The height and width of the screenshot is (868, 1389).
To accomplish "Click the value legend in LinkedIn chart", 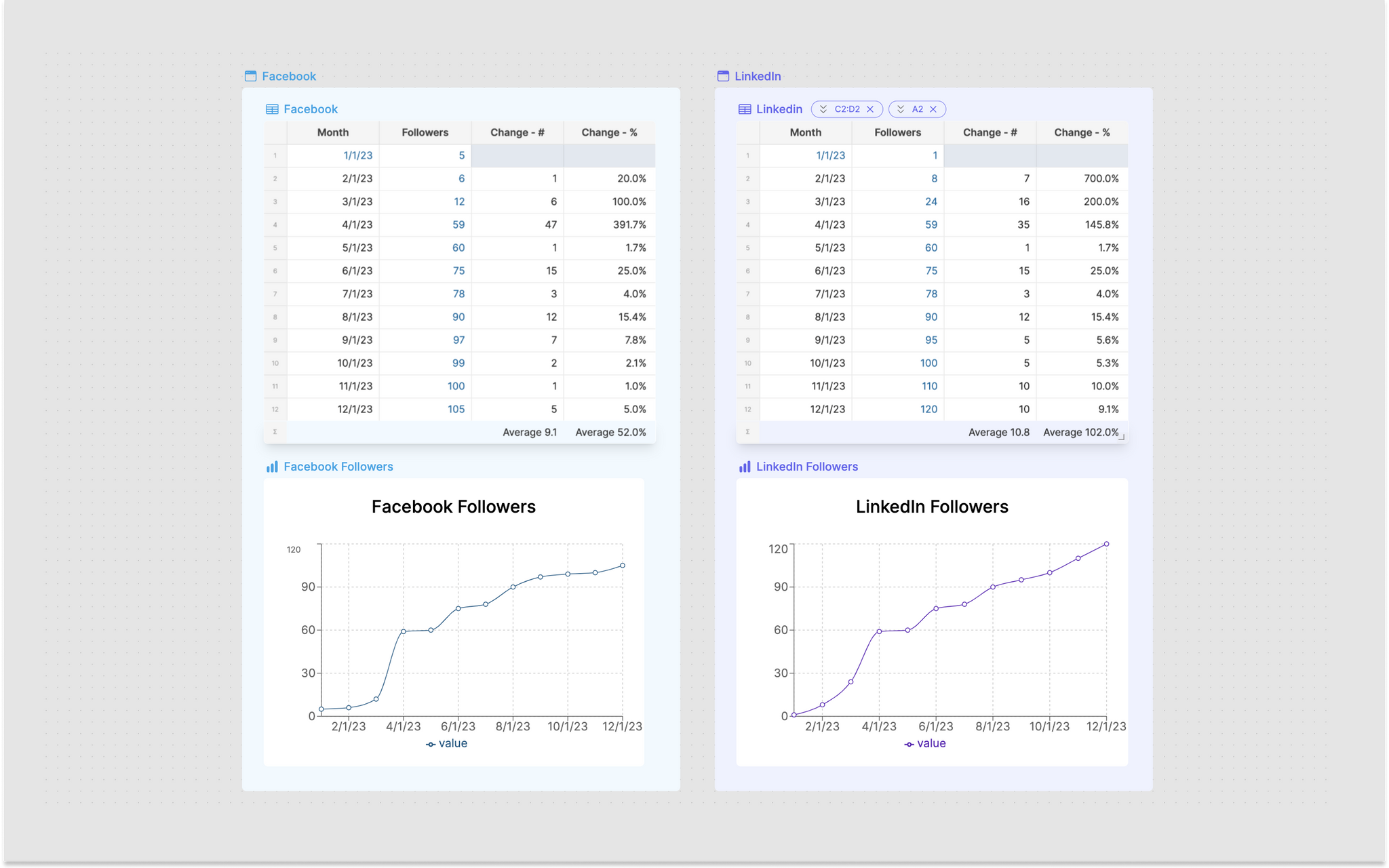I will [x=925, y=743].
